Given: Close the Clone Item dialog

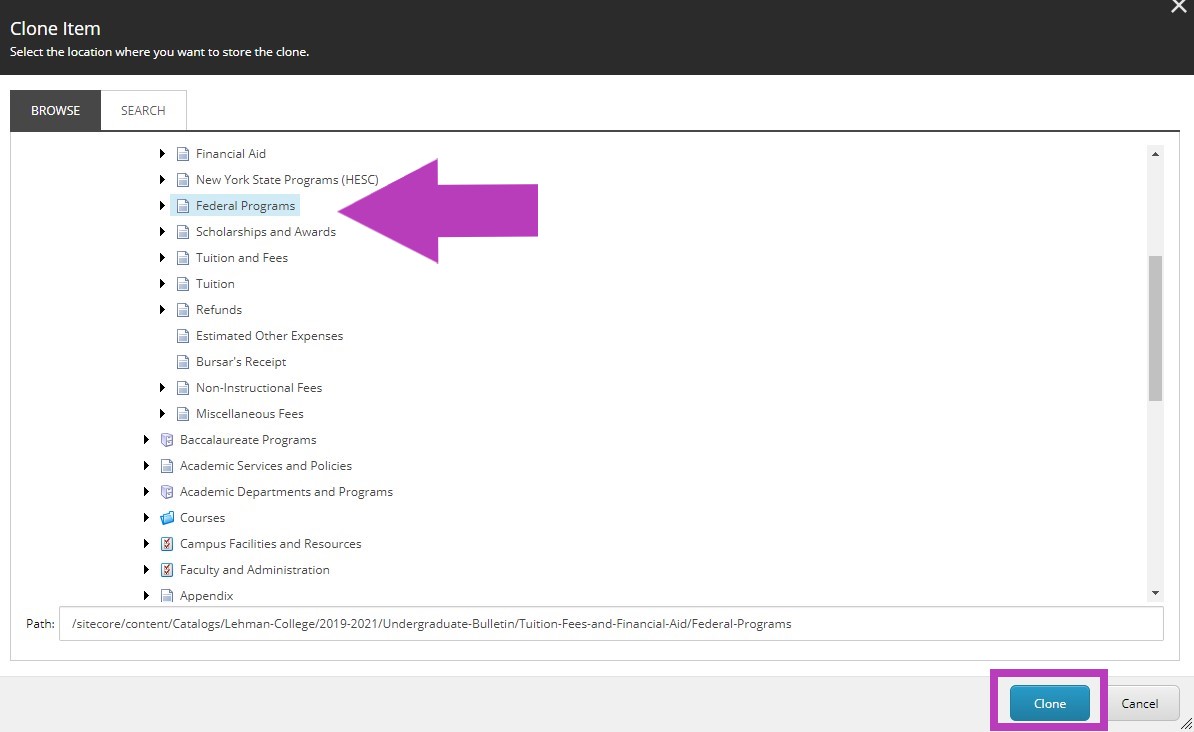Looking at the screenshot, I should click(1179, 7).
